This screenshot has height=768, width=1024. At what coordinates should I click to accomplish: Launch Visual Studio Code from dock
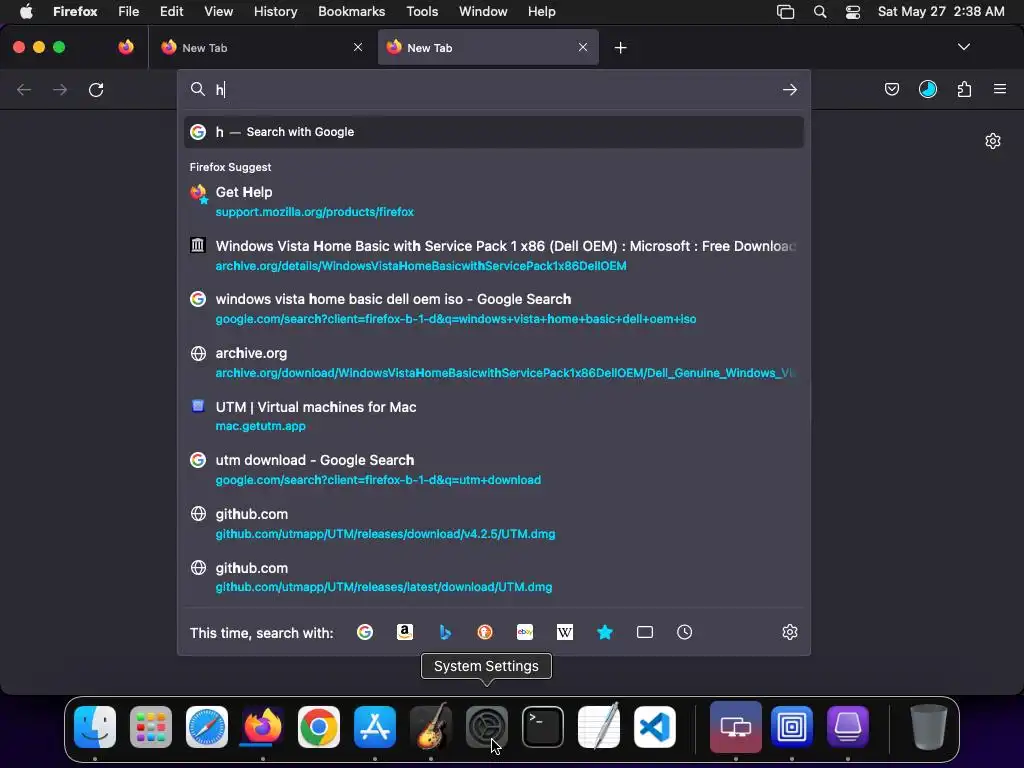coord(655,726)
